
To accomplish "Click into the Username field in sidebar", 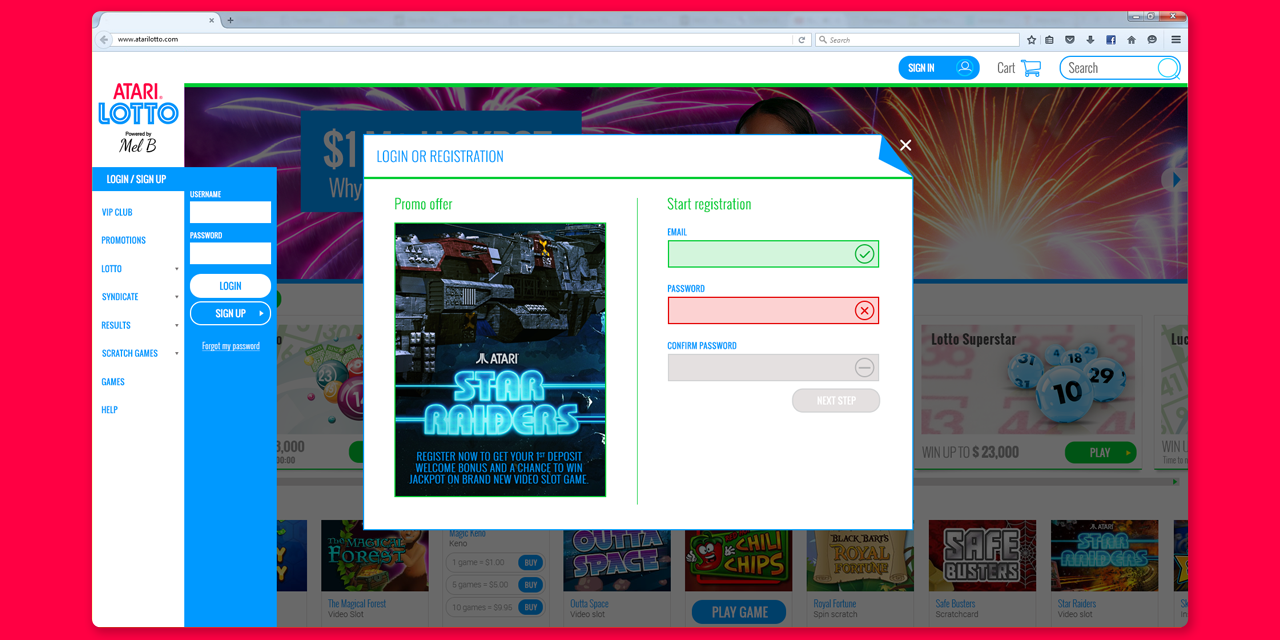I will click(230, 212).
